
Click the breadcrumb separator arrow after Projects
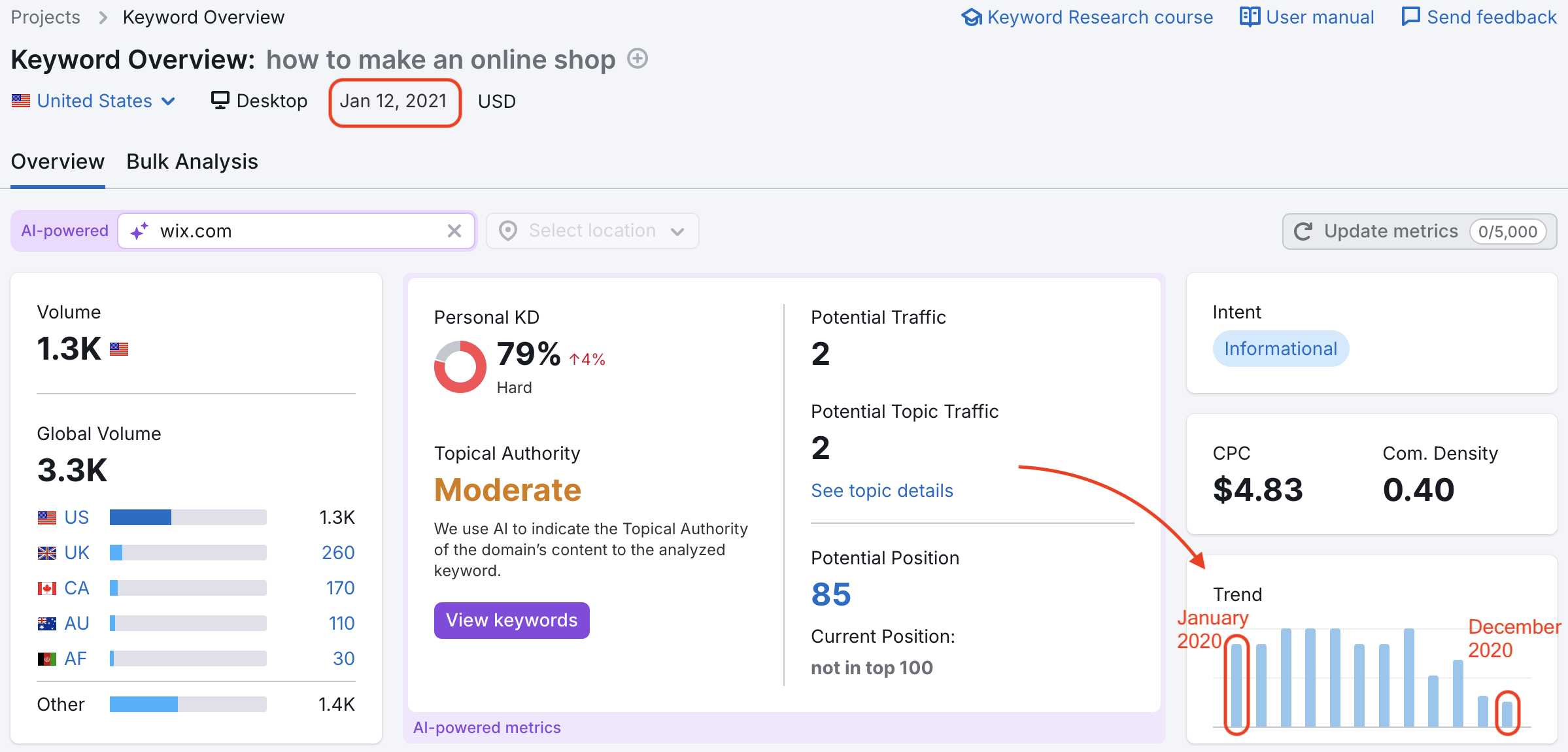[103, 18]
